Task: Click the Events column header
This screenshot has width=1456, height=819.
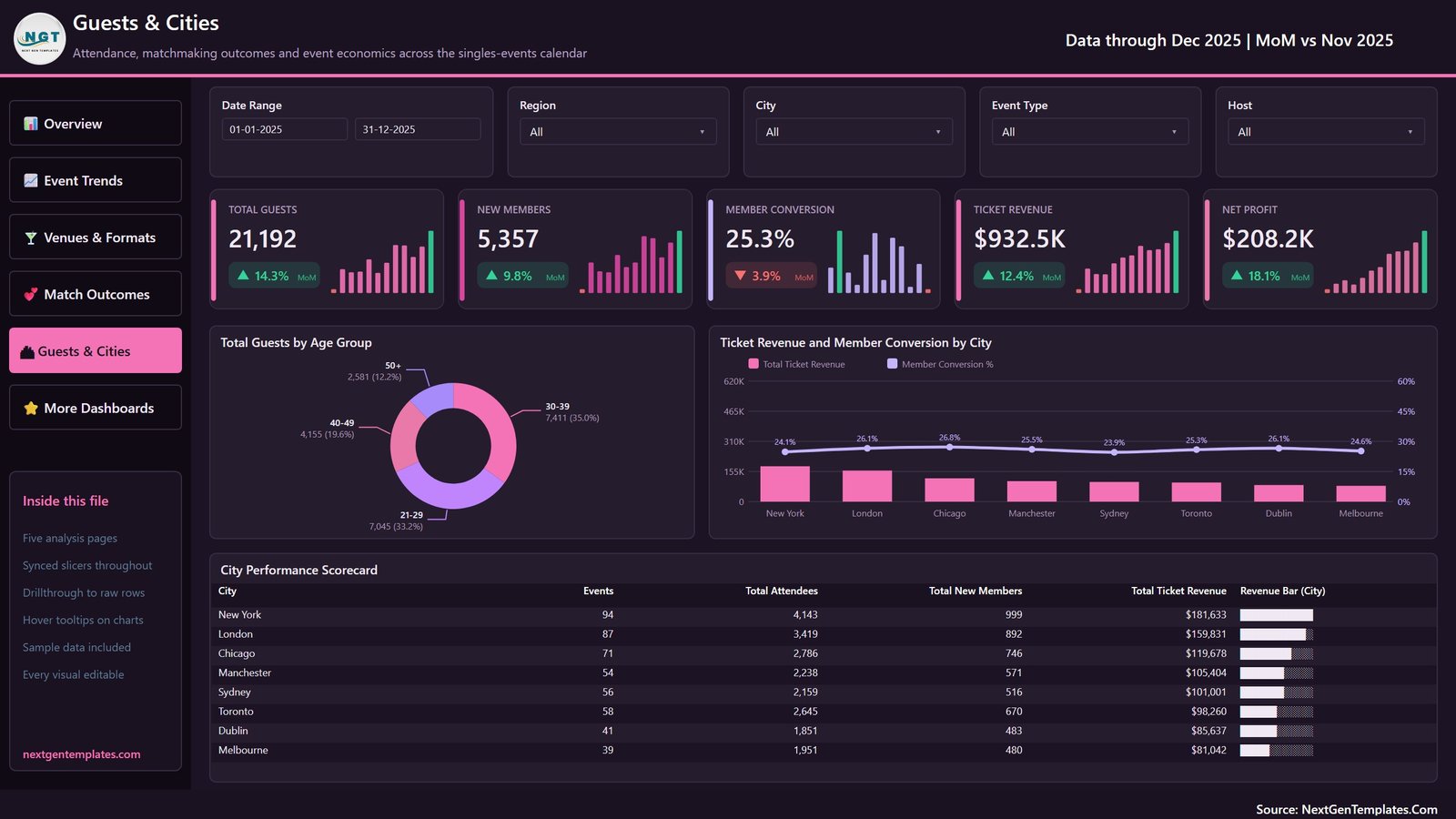Action: pyautogui.click(x=598, y=591)
